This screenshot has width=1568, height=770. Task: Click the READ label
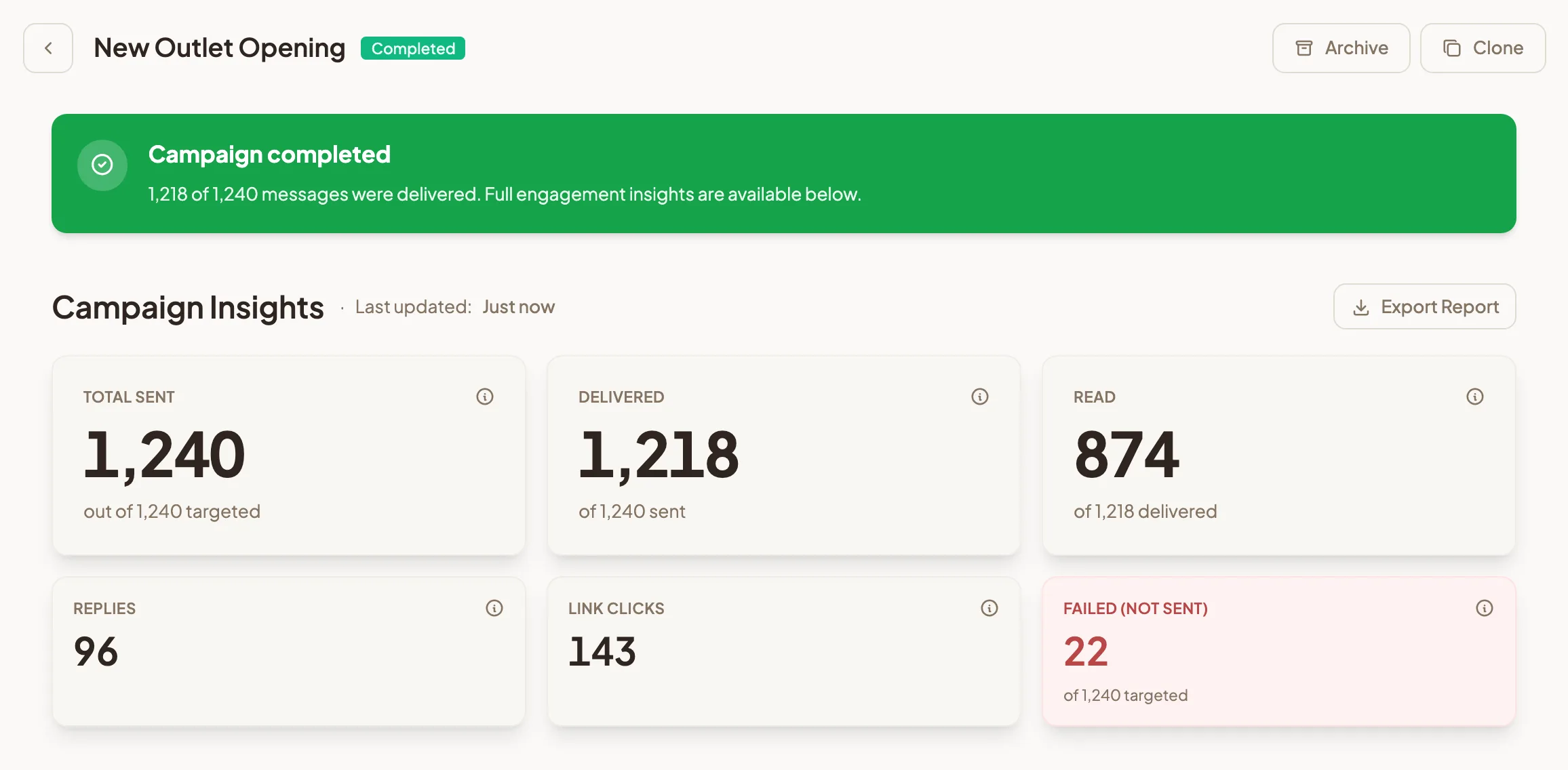(x=1094, y=397)
